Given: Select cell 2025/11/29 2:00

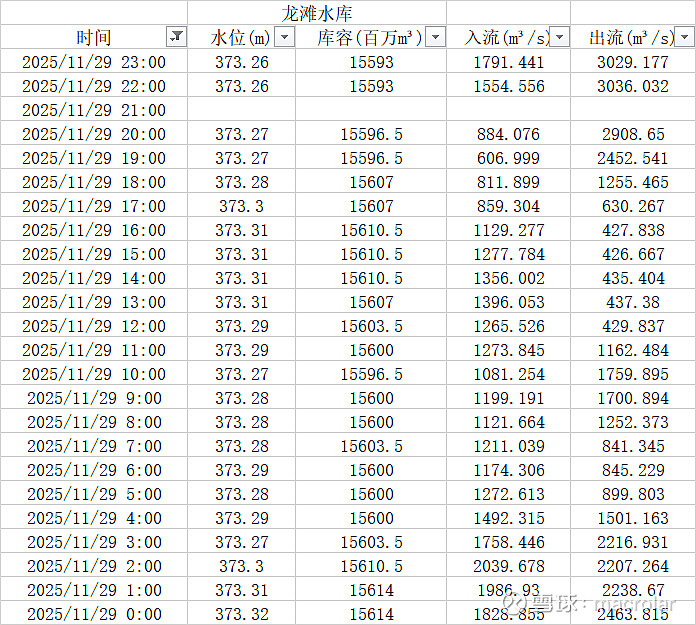Looking at the screenshot, I should (x=94, y=565).
